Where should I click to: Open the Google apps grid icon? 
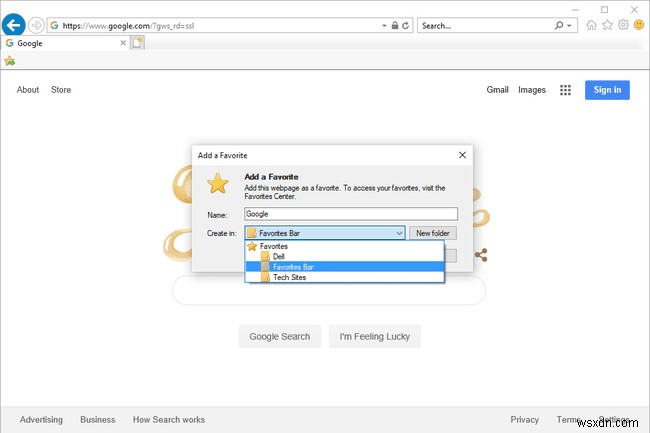pyautogui.click(x=565, y=90)
